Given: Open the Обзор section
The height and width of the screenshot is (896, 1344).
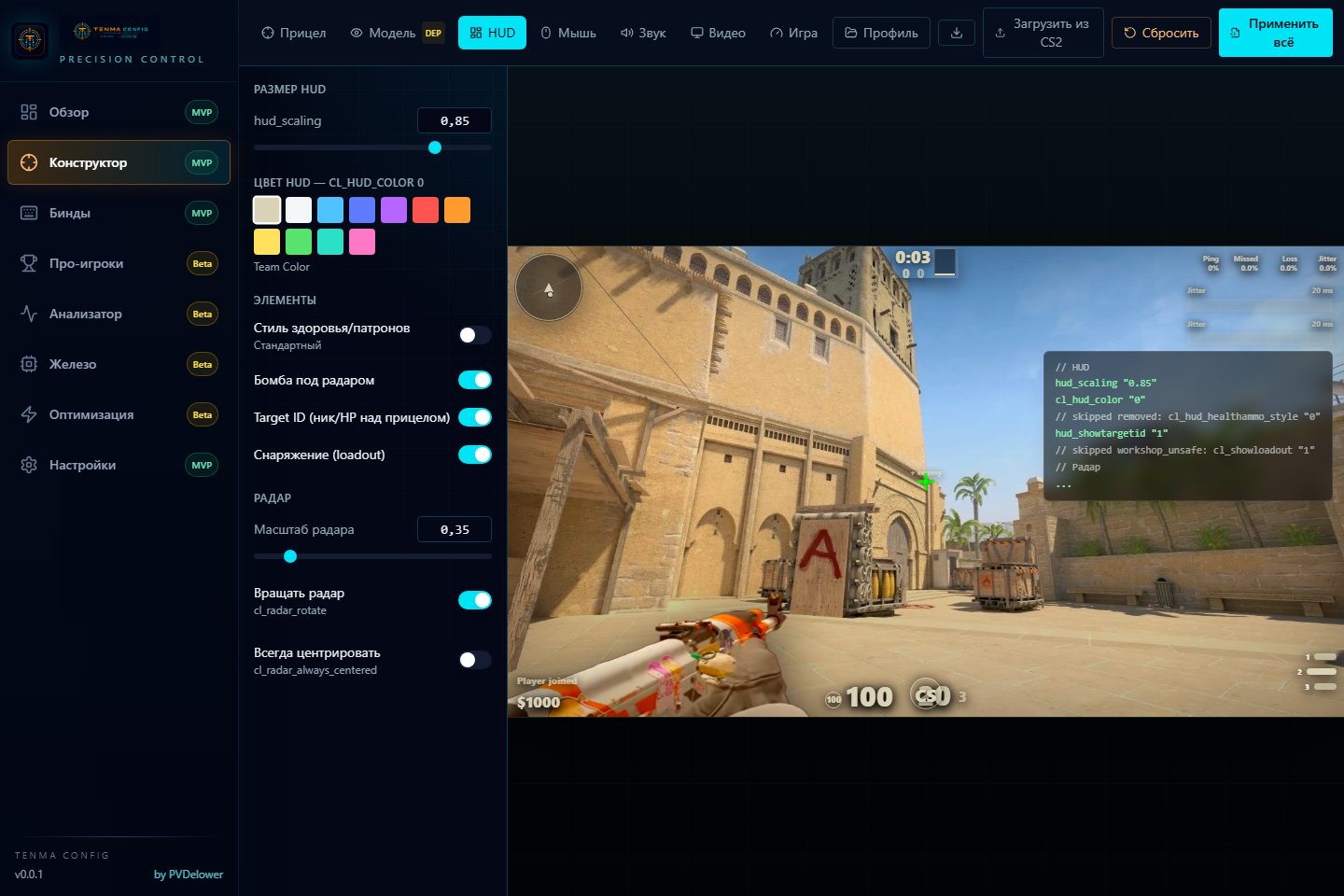Looking at the screenshot, I should (119, 112).
